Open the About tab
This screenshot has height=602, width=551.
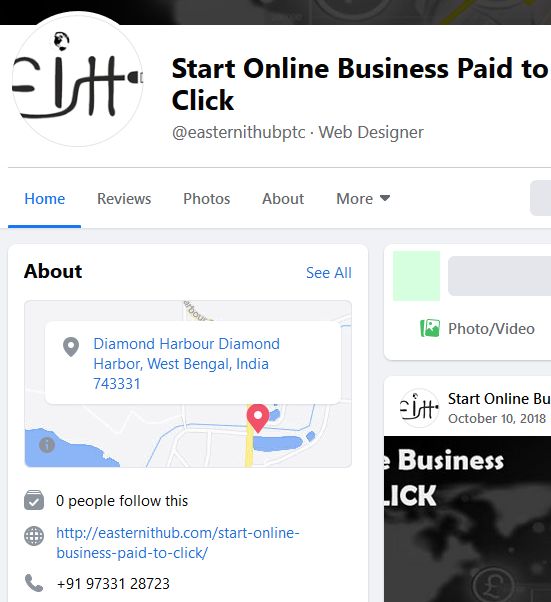(x=283, y=198)
